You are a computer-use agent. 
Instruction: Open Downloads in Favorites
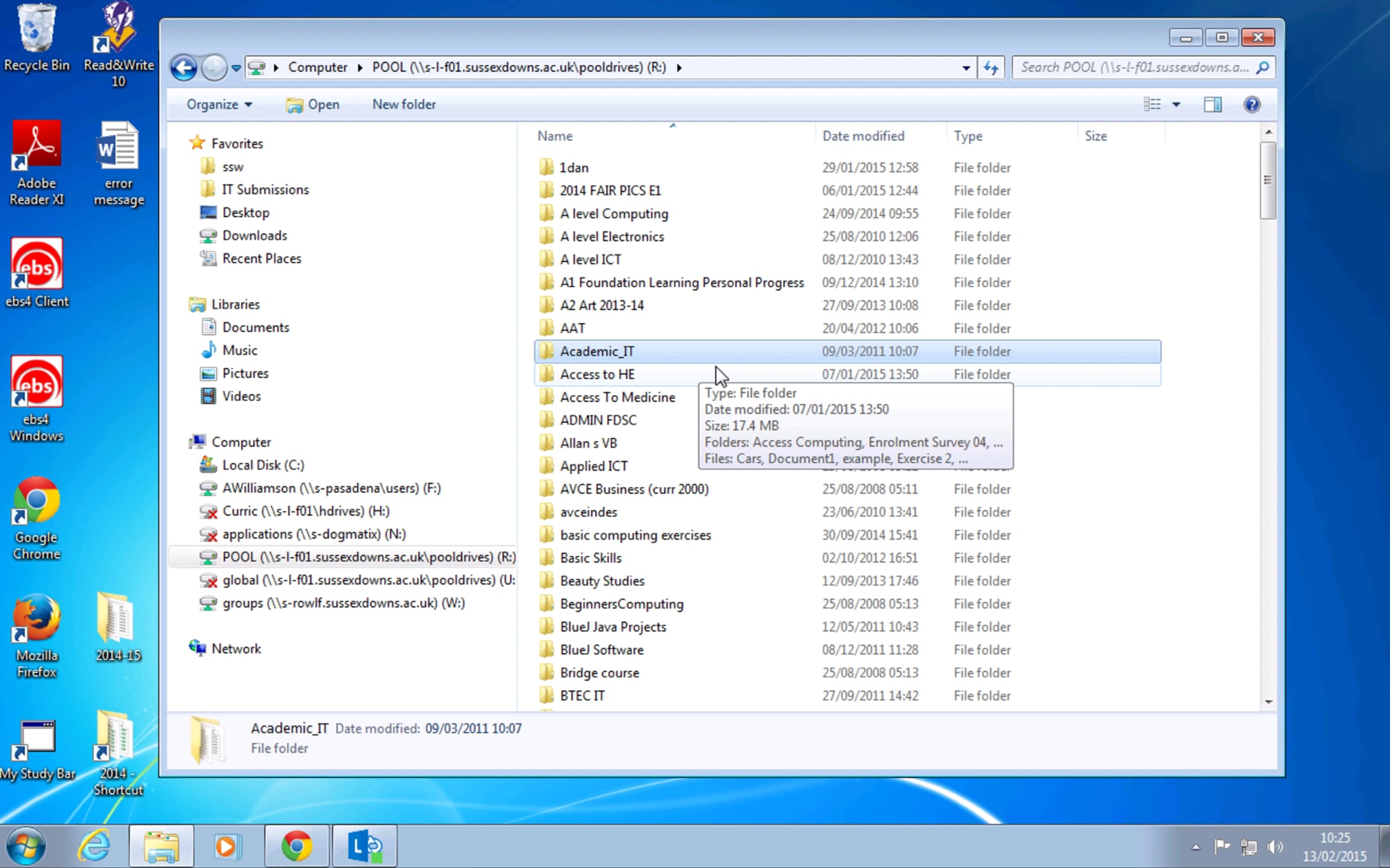click(x=254, y=236)
